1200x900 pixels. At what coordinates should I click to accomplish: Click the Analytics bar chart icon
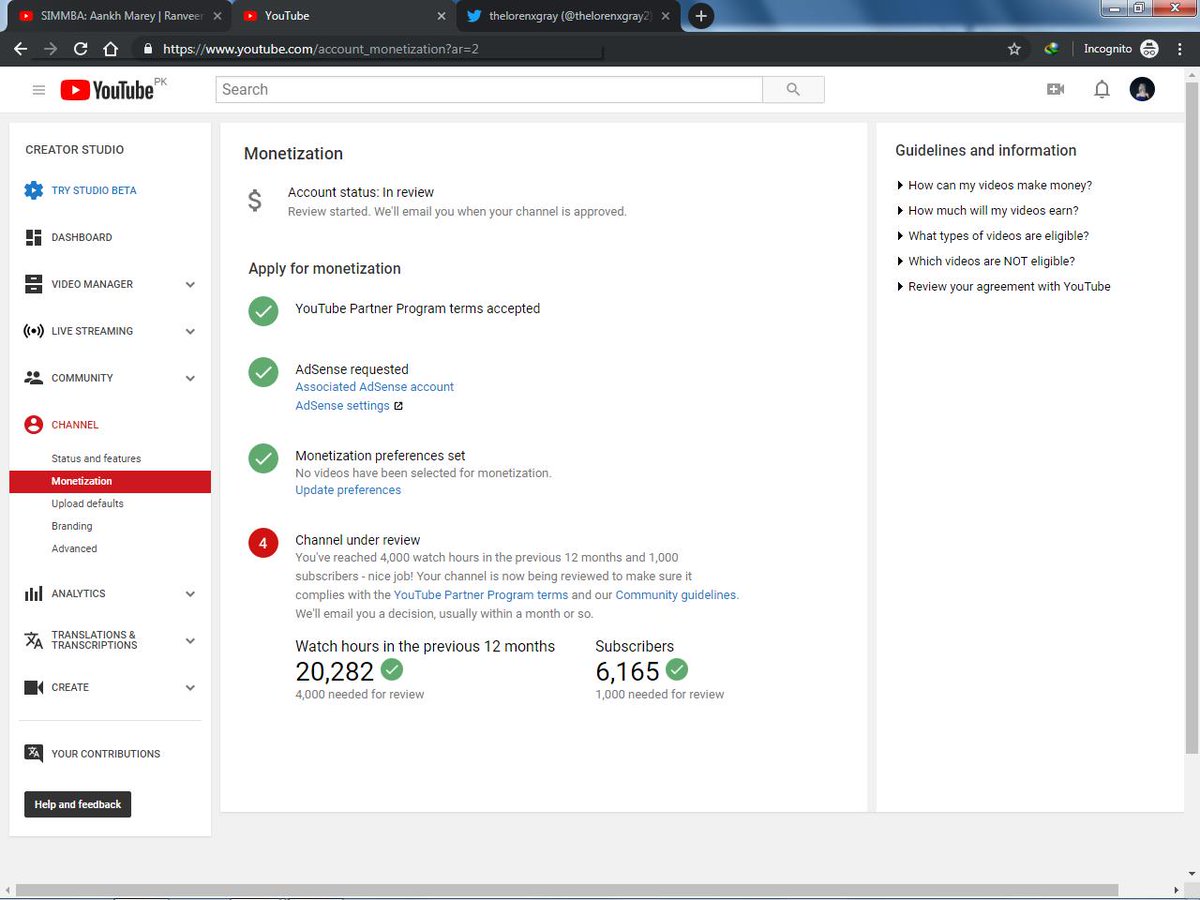click(x=34, y=594)
